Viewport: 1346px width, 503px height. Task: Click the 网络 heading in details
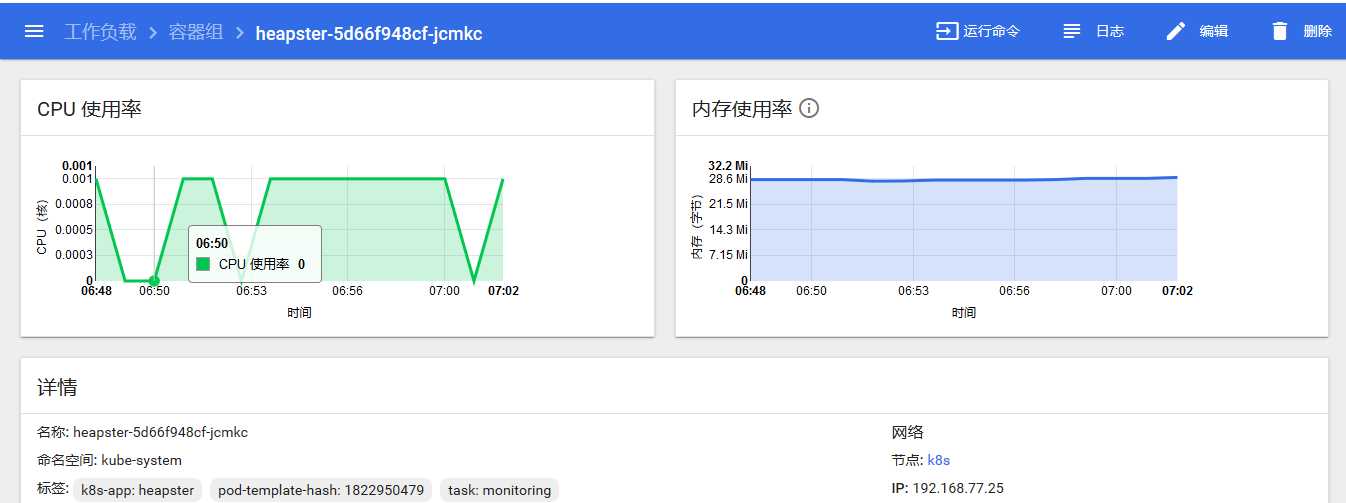[x=908, y=432]
